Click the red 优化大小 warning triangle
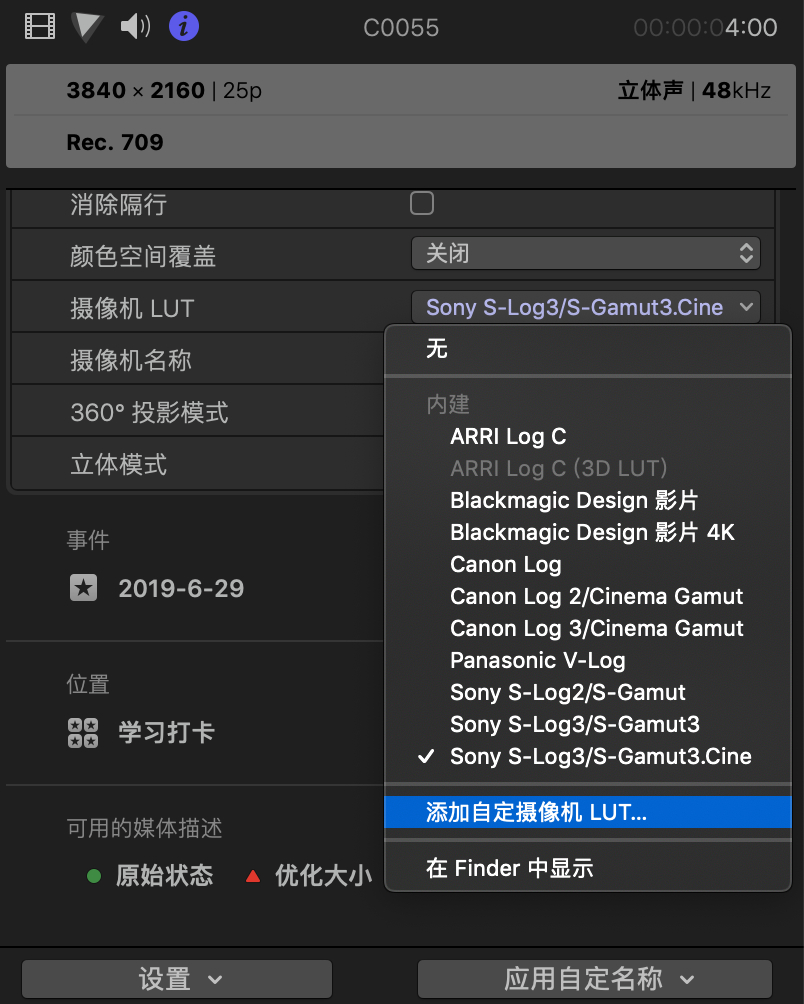 [253, 876]
